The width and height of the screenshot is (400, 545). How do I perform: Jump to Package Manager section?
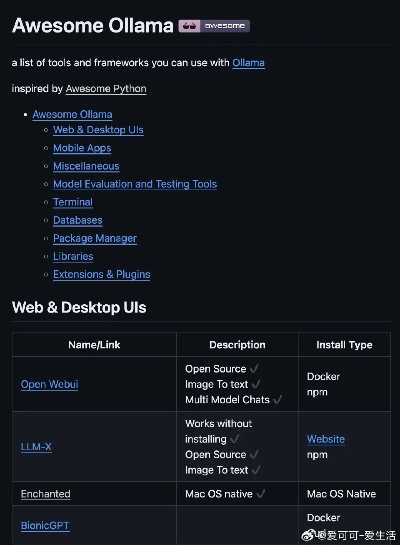tap(95, 238)
